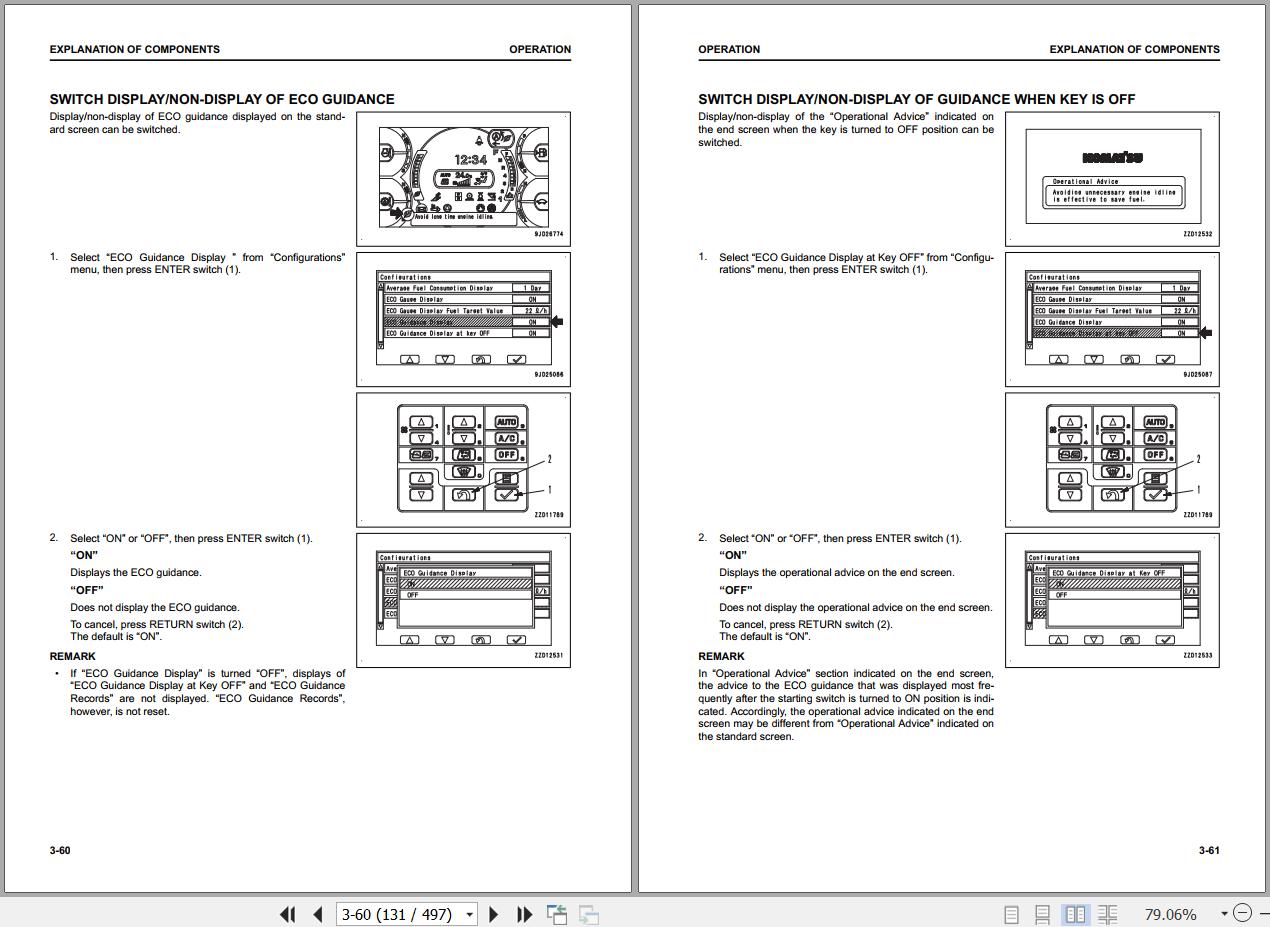The width and height of the screenshot is (1270, 927).
Task: Click the monitor screen figure 9JD06774
Action: (x=463, y=178)
